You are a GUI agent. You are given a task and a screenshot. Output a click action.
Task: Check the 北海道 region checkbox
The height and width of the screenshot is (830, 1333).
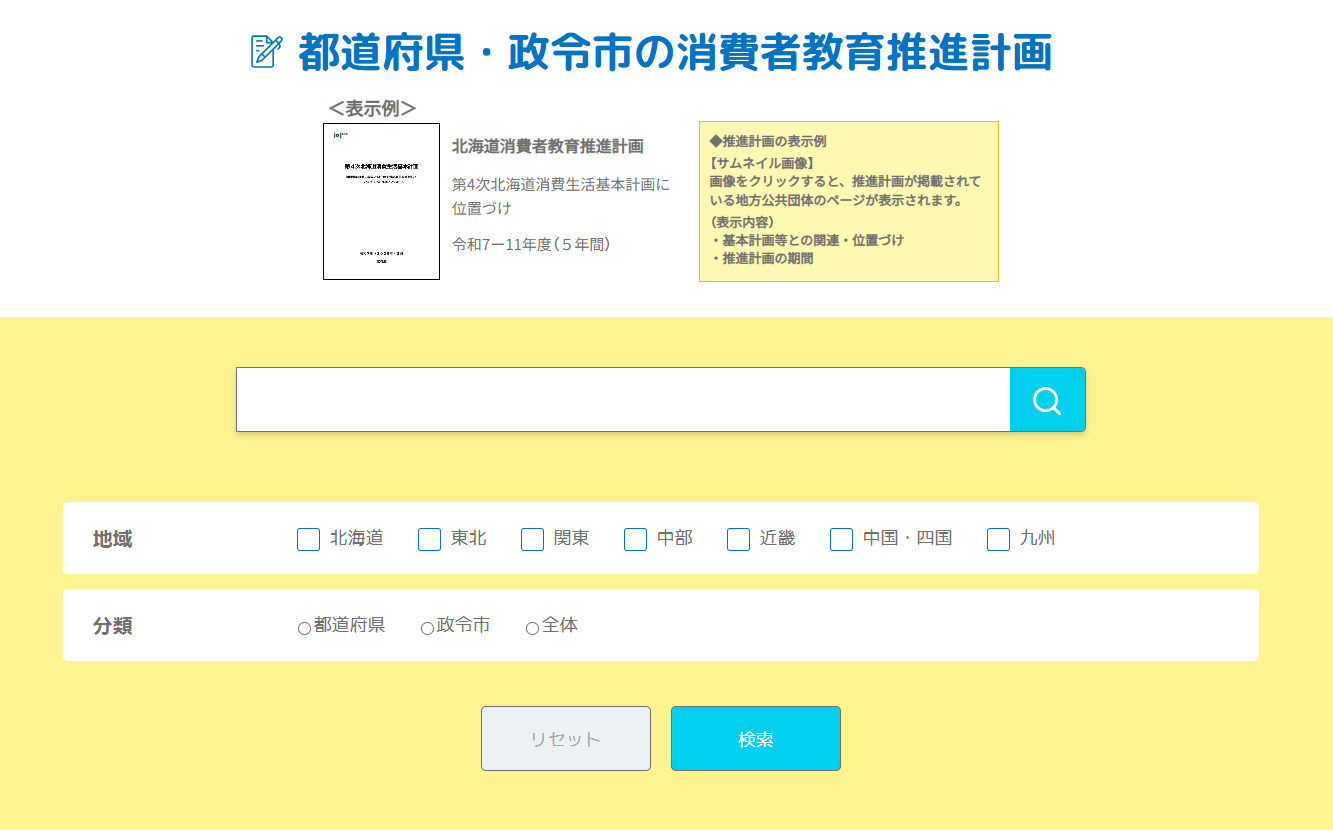309,539
